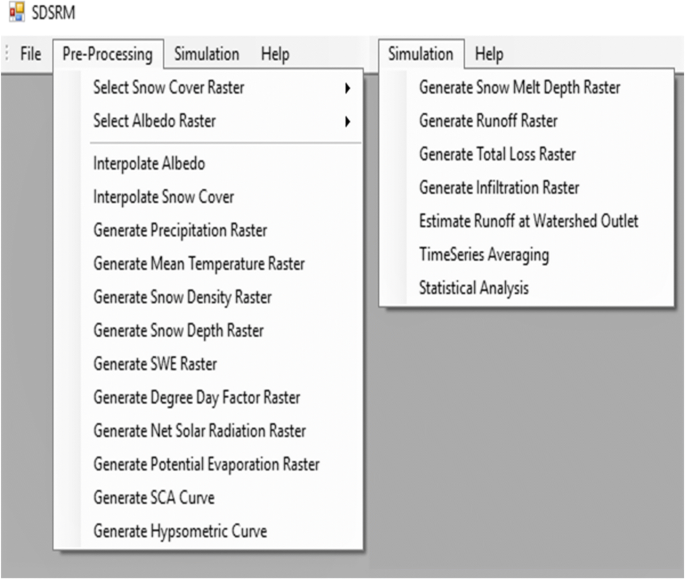Image resolution: width=685 pixels, height=579 pixels.
Task: Click the SDSRM application icon
Action: pyautogui.click(x=14, y=14)
